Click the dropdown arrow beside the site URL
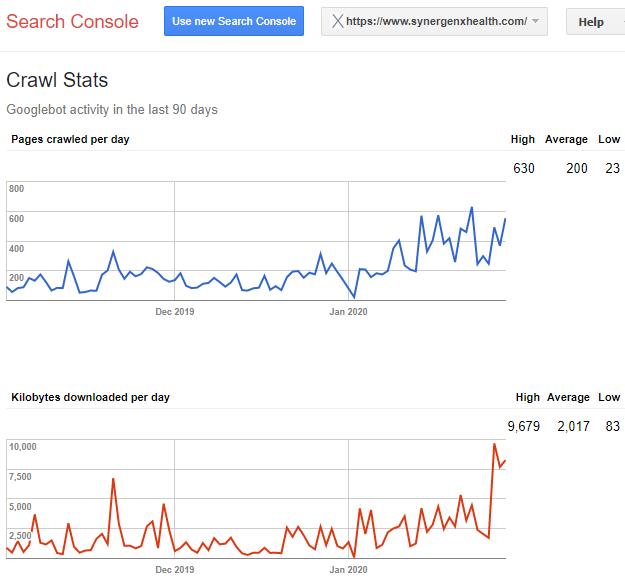 click(536, 21)
